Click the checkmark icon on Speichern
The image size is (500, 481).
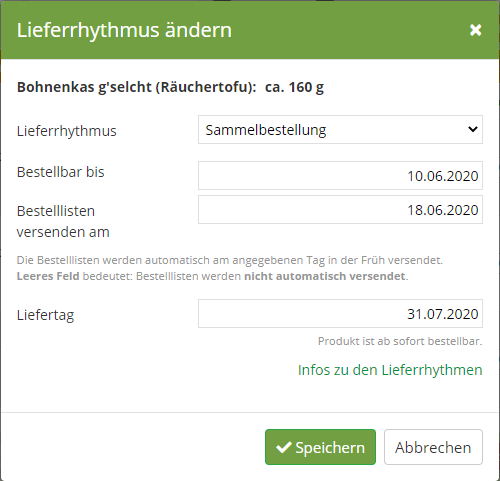[284, 447]
